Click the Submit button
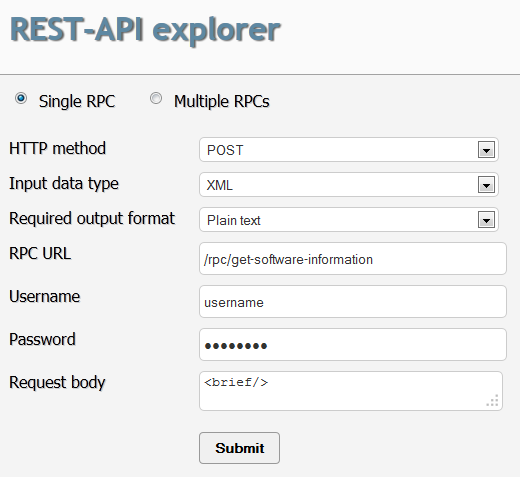The width and height of the screenshot is (520, 477). coord(239,448)
